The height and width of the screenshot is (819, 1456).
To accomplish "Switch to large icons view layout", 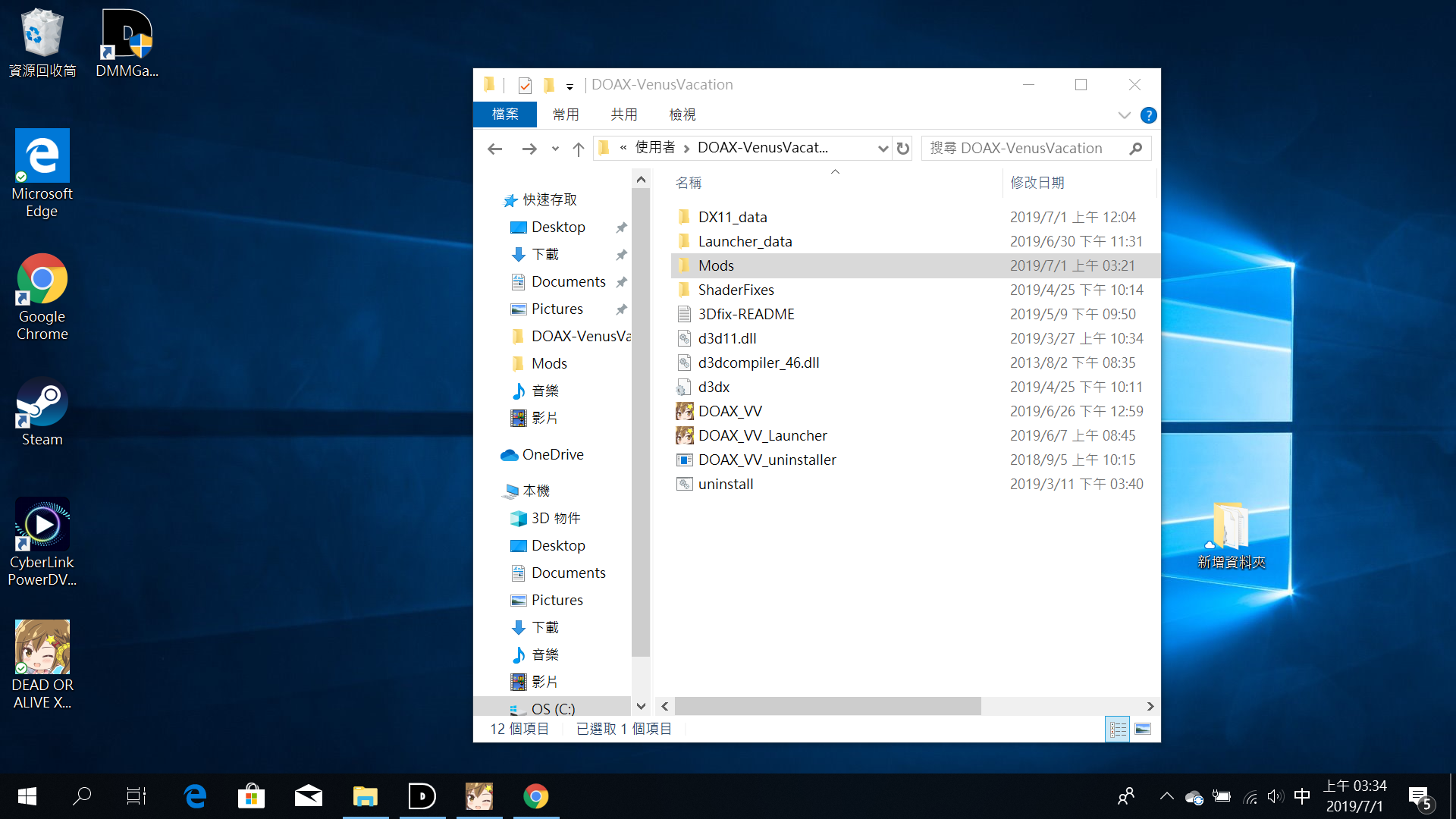I will (1143, 729).
